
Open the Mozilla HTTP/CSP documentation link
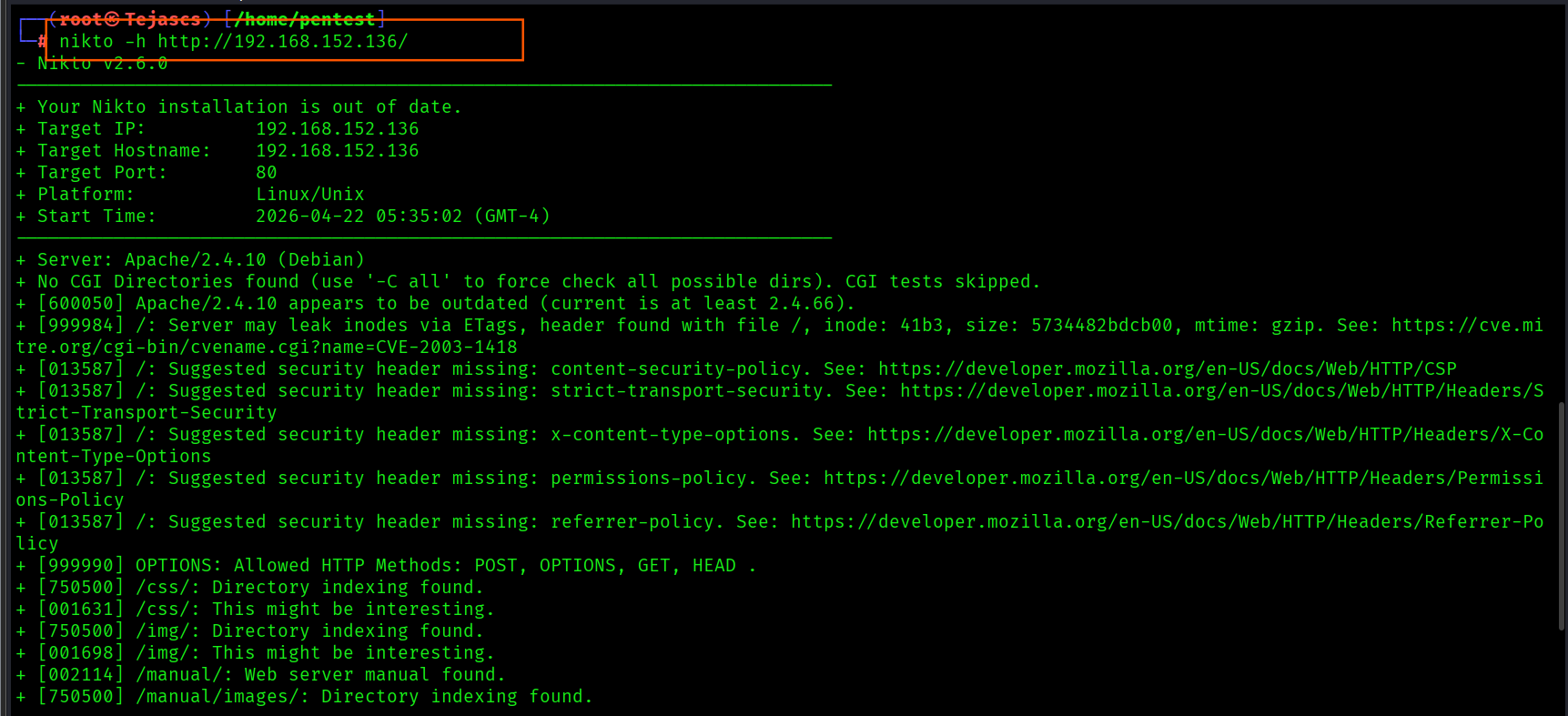(x=1167, y=368)
